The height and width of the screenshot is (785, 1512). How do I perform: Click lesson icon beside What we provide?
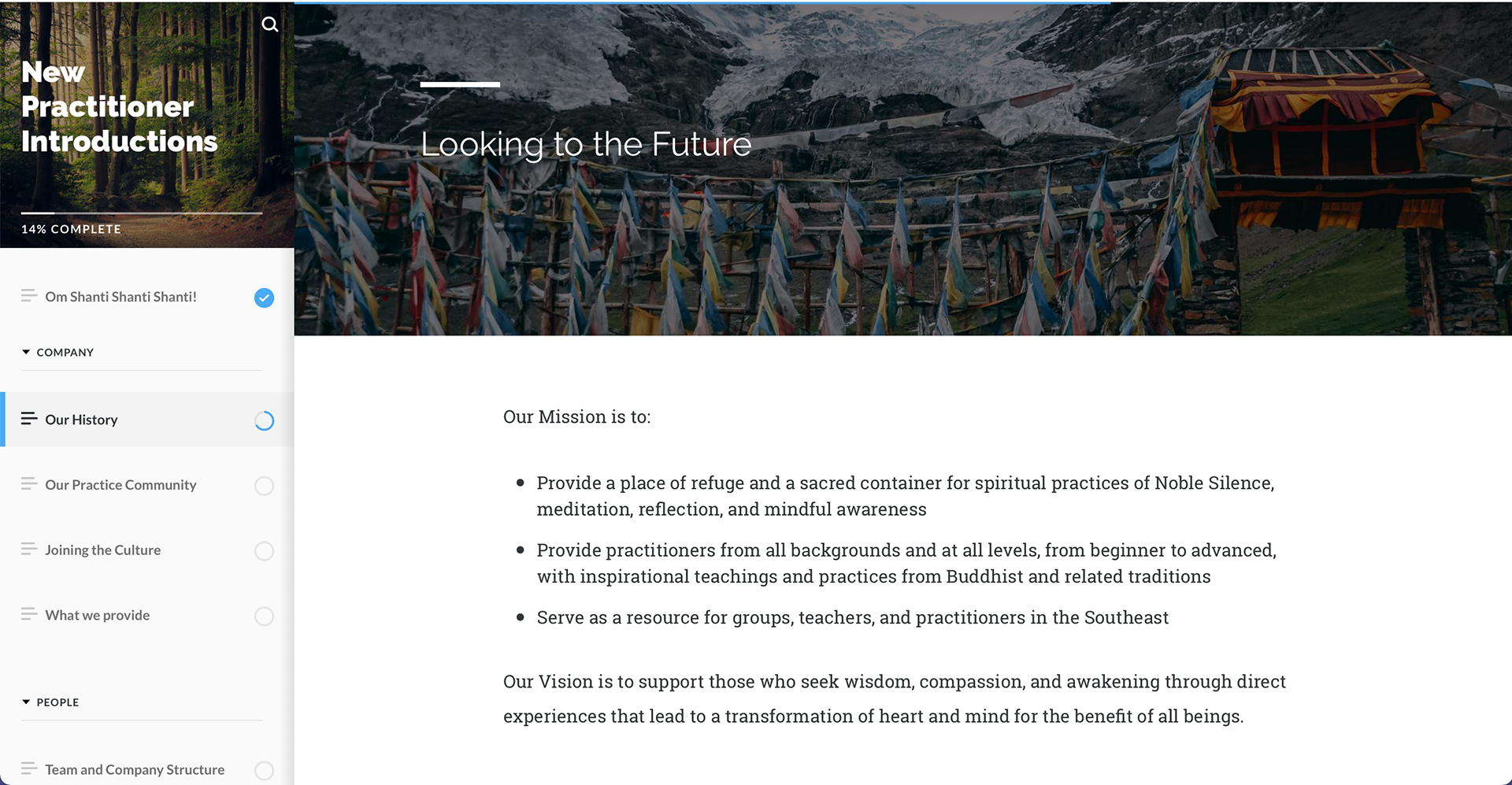click(29, 615)
